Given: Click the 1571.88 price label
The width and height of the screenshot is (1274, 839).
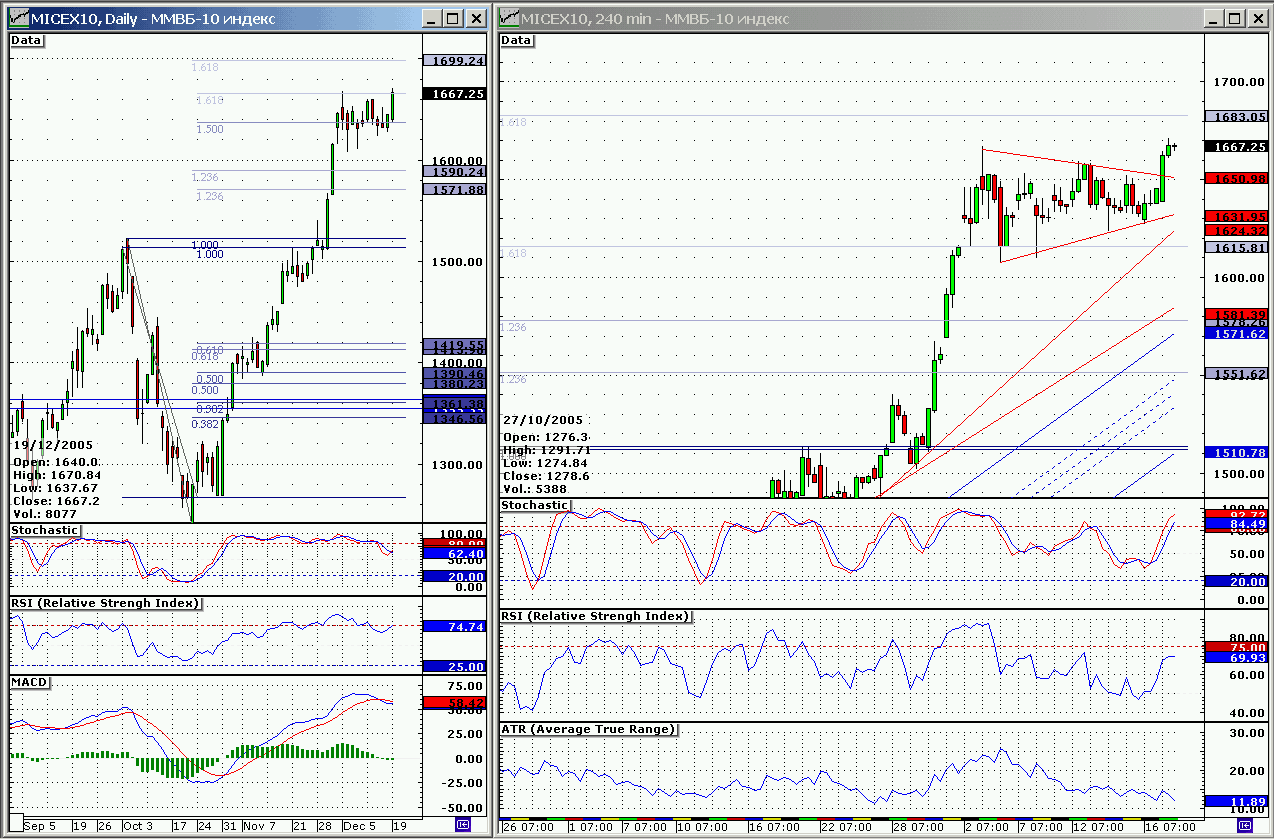Looking at the screenshot, I should (455, 190).
